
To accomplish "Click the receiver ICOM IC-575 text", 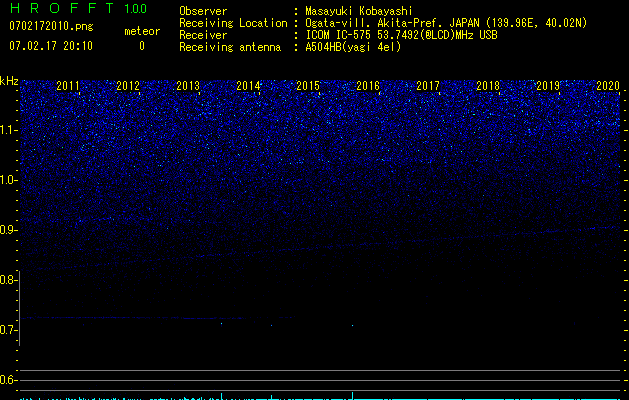I will point(401,35).
